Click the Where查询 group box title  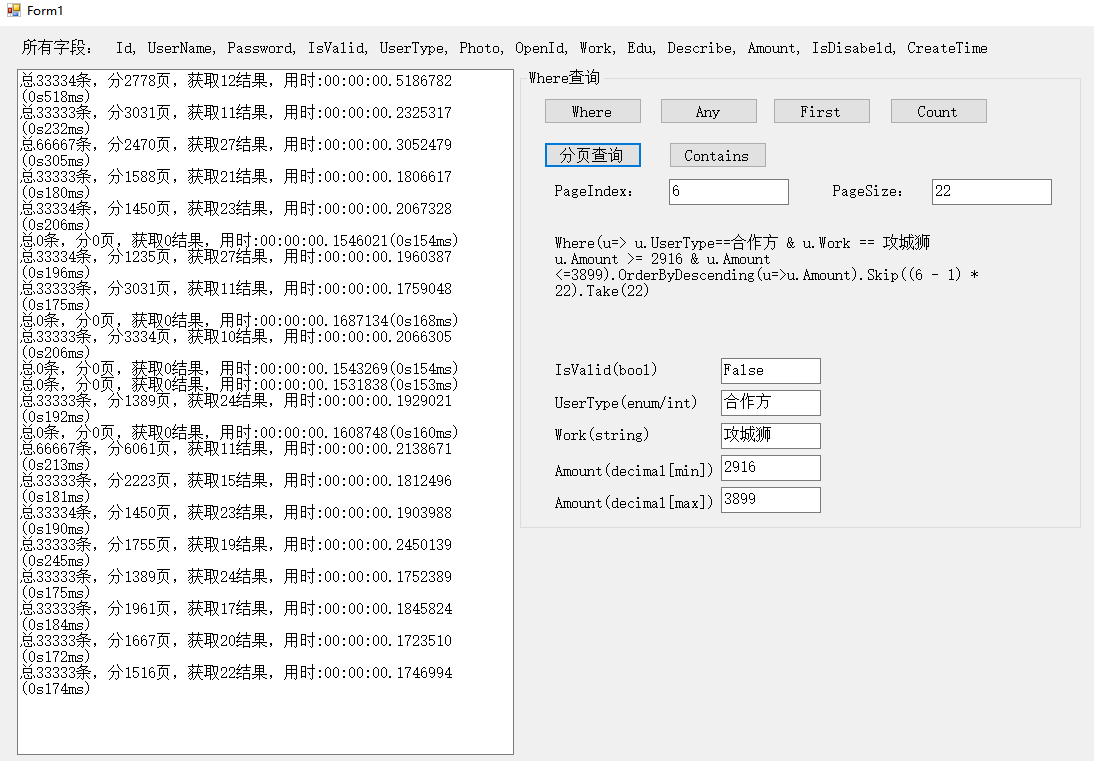click(x=564, y=78)
